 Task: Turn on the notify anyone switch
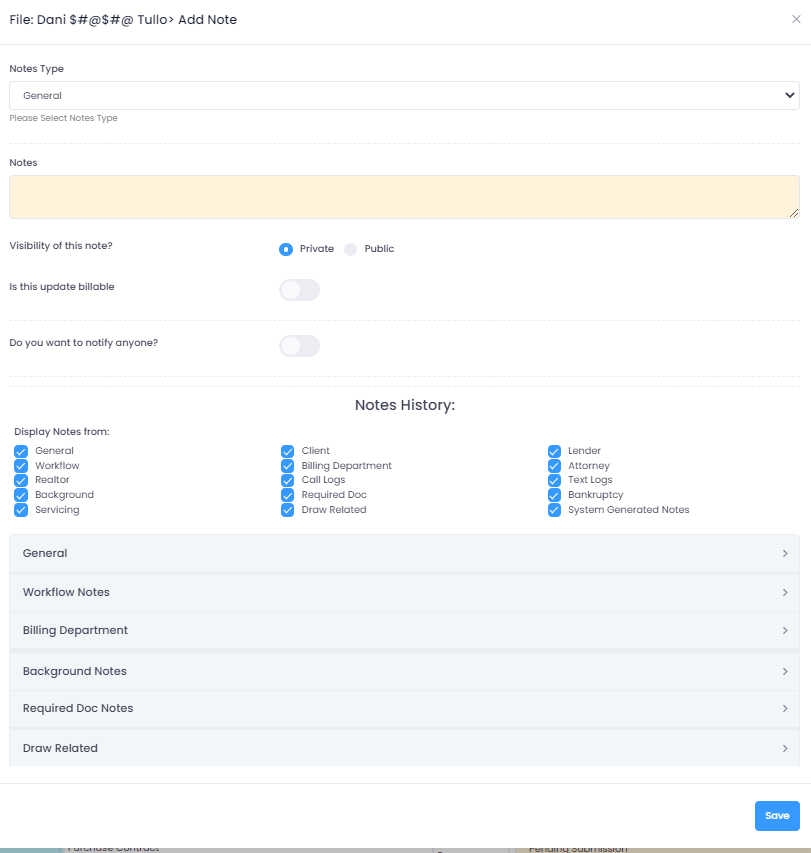point(298,343)
